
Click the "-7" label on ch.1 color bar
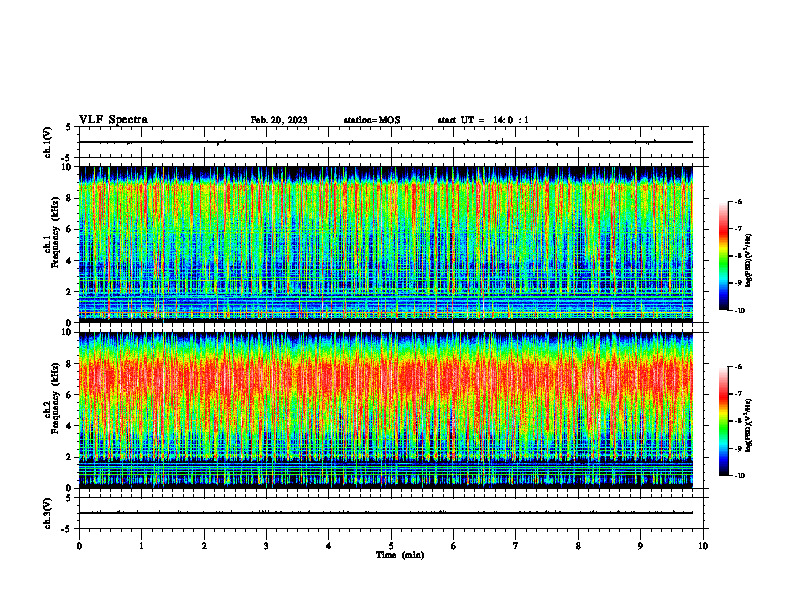click(x=738, y=229)
